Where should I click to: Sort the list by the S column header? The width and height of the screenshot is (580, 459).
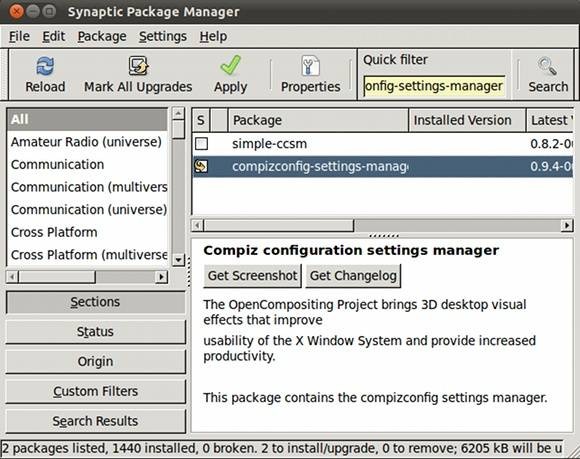tap(201, 120)
